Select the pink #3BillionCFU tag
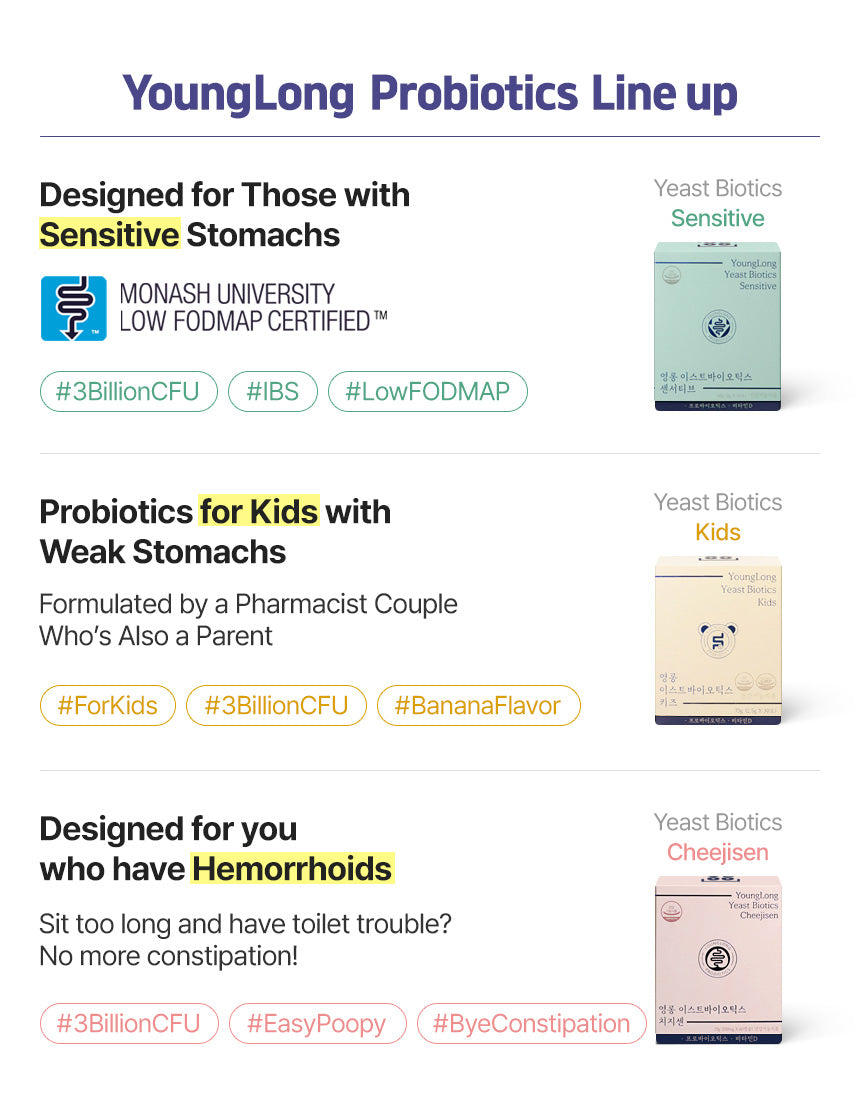The image size is (860, 1119). coord(128,1023)
